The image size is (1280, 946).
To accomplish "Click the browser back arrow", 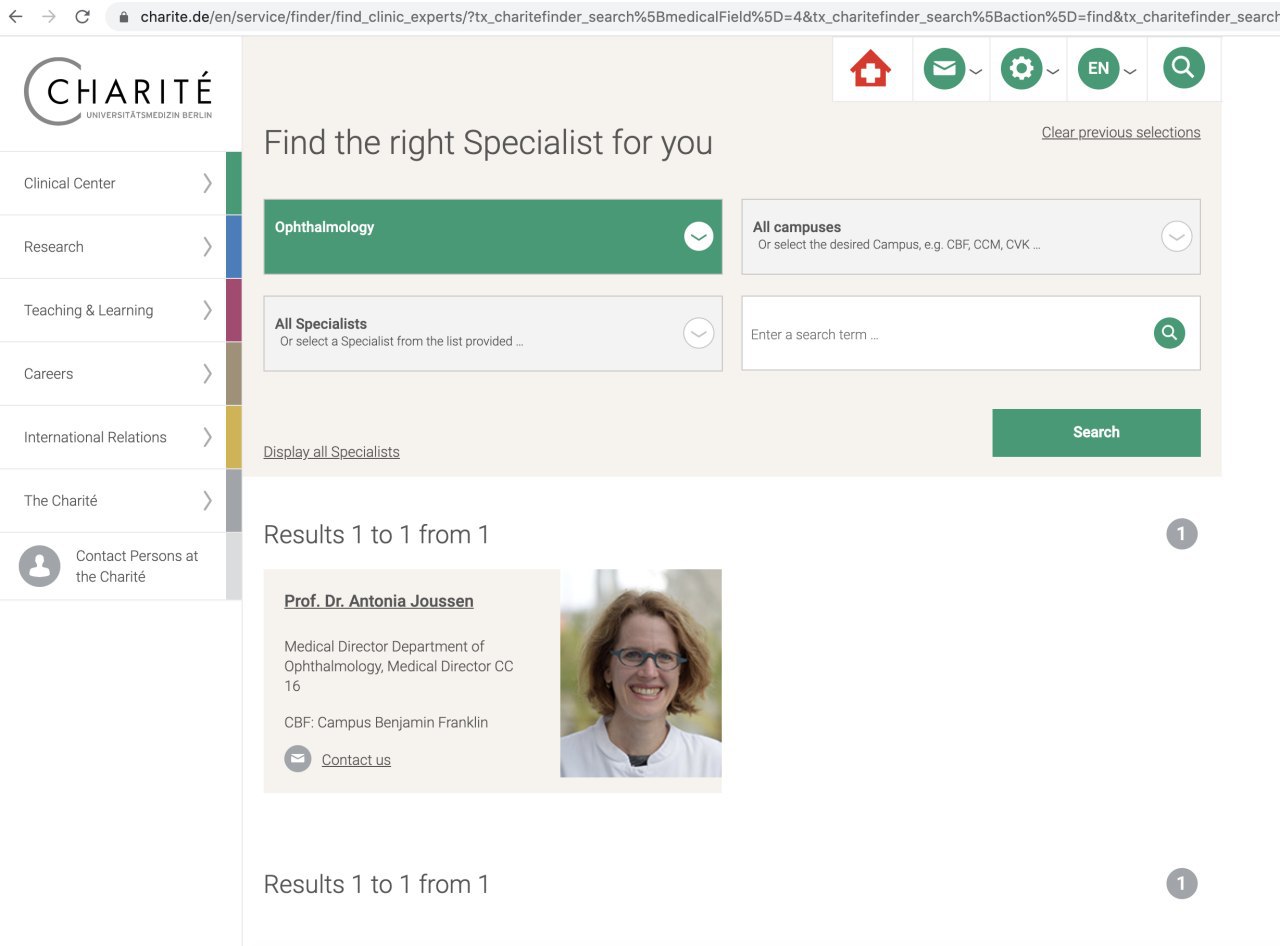I will [16, 17].
